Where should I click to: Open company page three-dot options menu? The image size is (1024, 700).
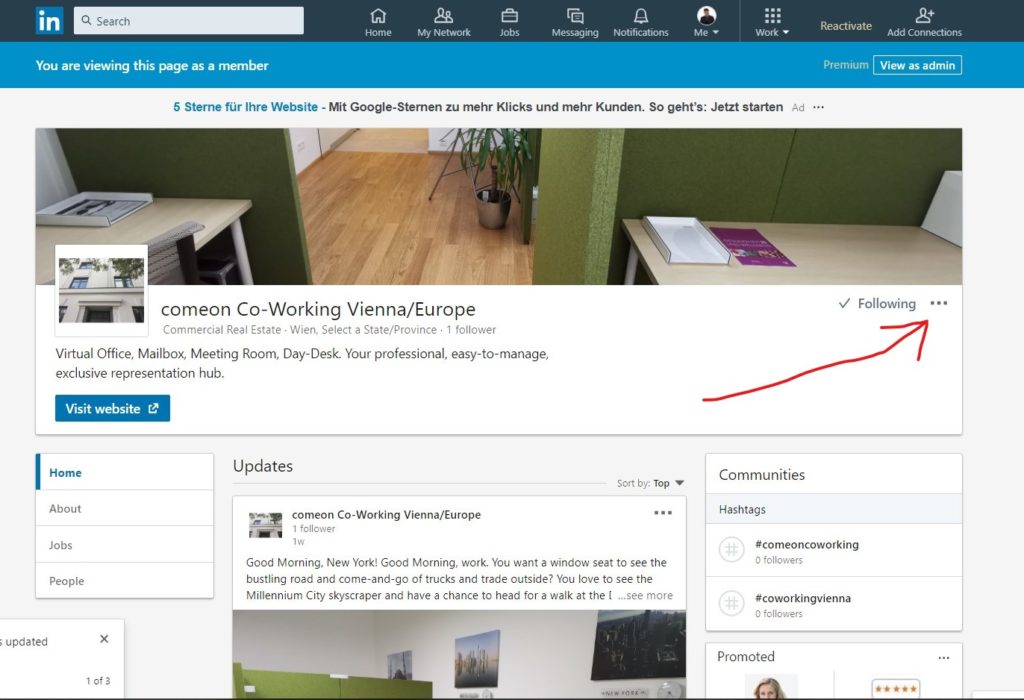(x=938, y=303)
